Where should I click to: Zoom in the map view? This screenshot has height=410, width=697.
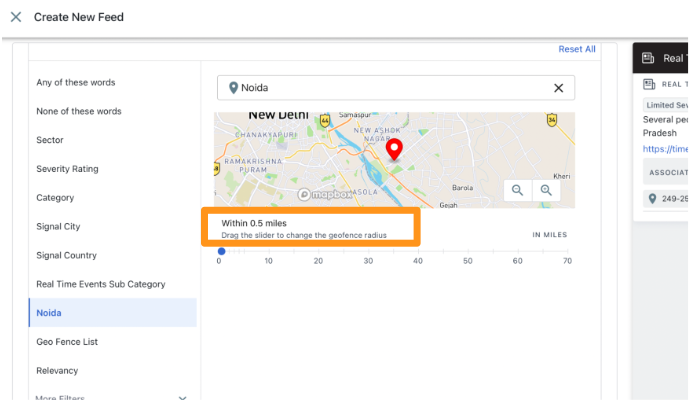click(546, 190)
